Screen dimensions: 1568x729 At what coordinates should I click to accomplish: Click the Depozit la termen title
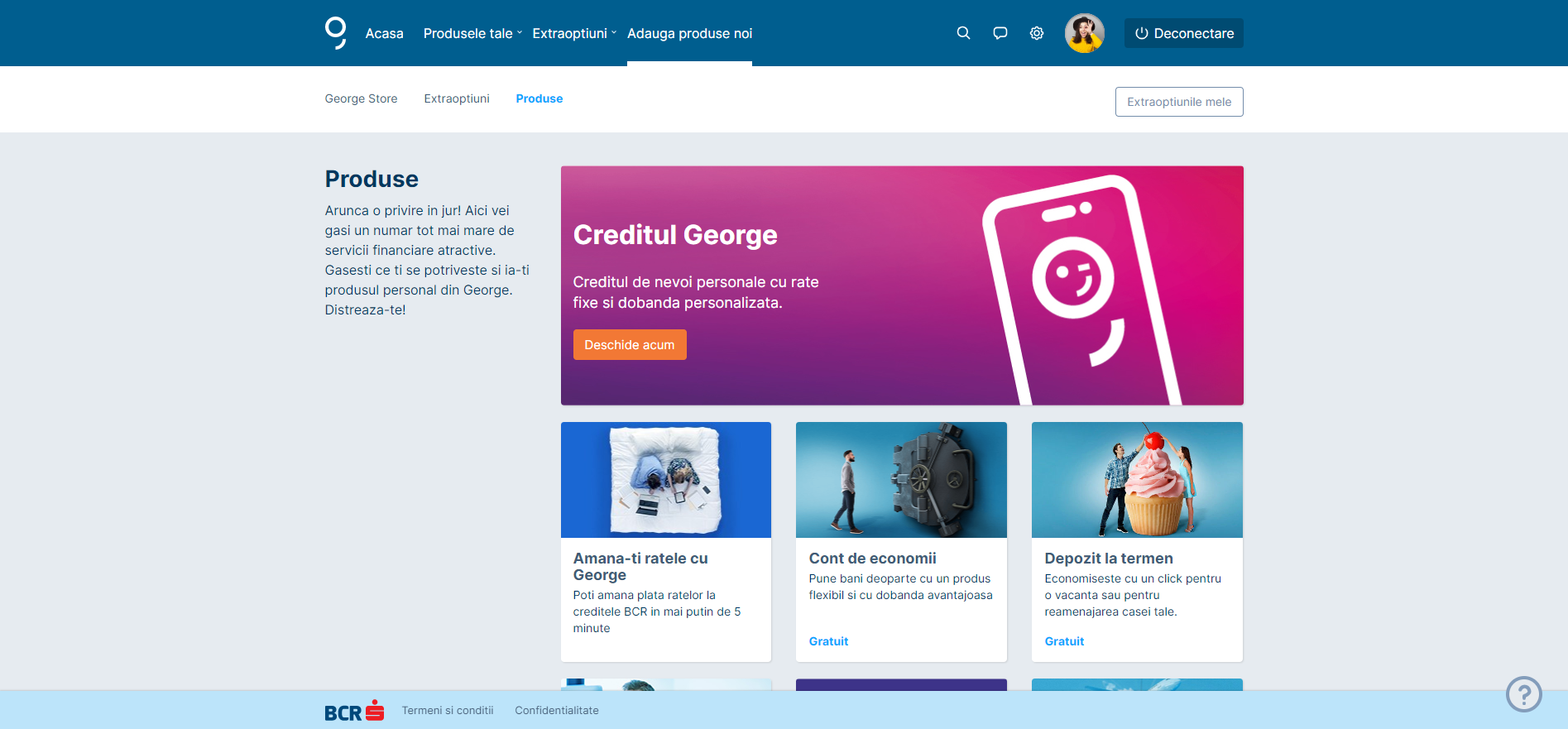1108,559
